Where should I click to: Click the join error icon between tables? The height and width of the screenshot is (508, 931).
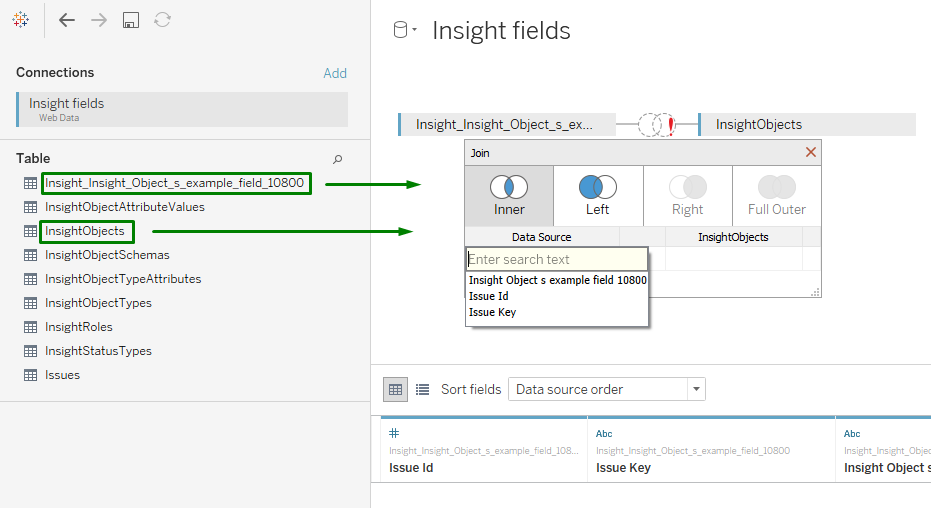657,125
